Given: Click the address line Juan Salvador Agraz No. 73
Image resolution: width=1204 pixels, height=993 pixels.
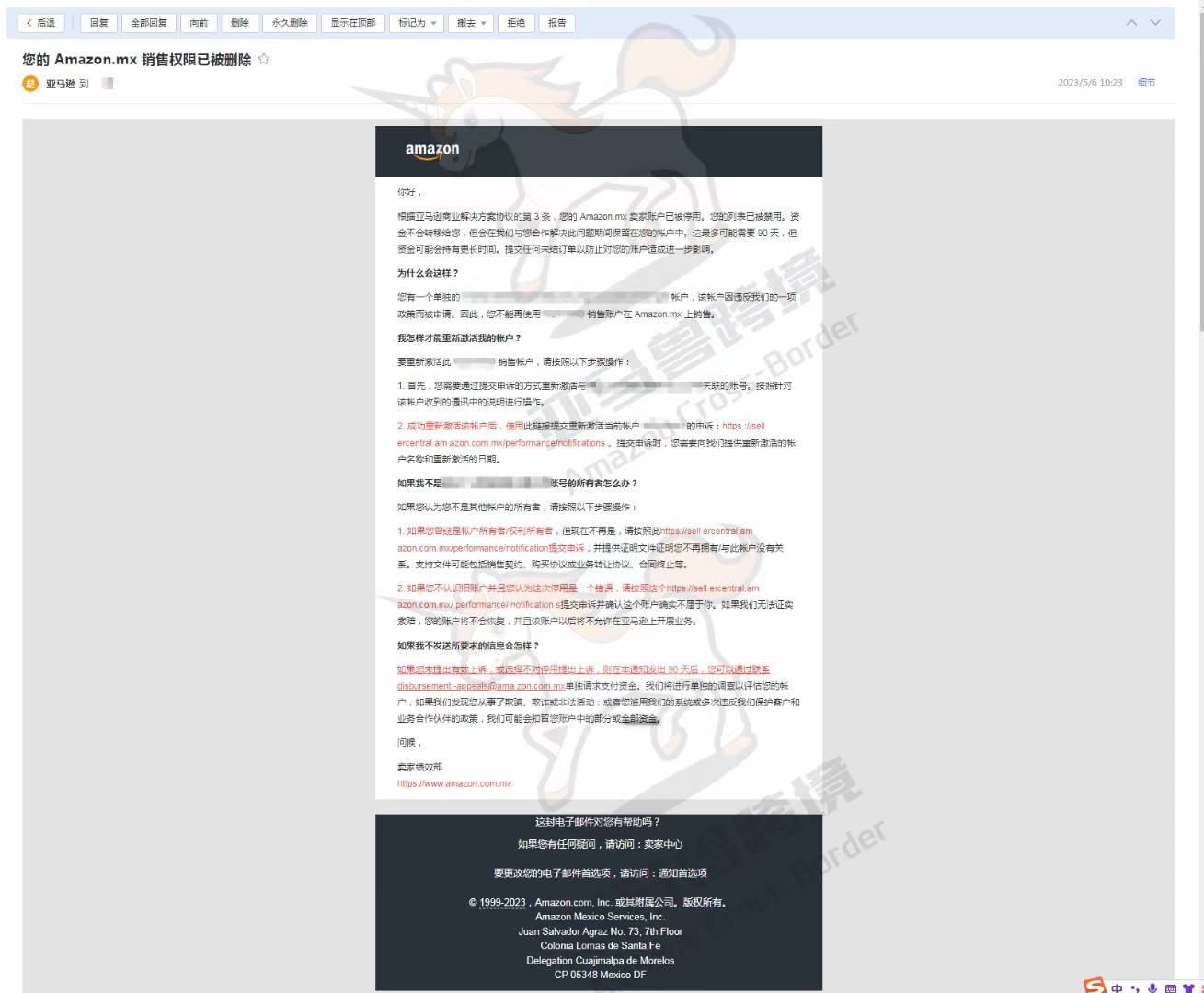Looking at the screenshot, I should pyautogui.click(x=600, y=931).
